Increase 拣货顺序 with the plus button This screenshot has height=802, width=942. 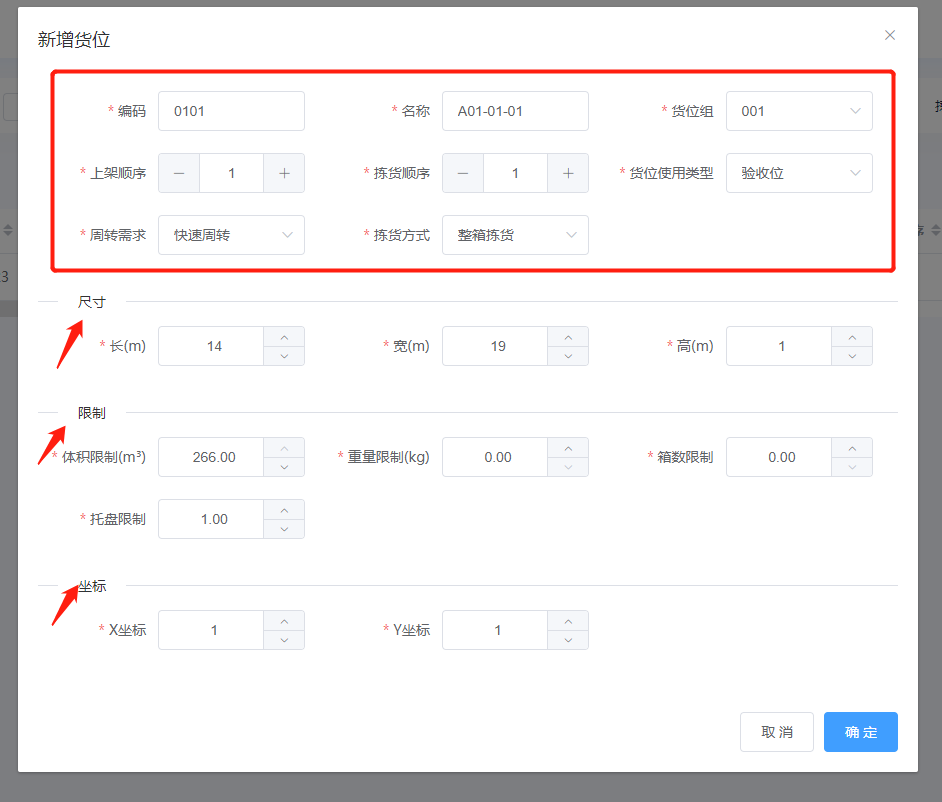click(568, 173)
